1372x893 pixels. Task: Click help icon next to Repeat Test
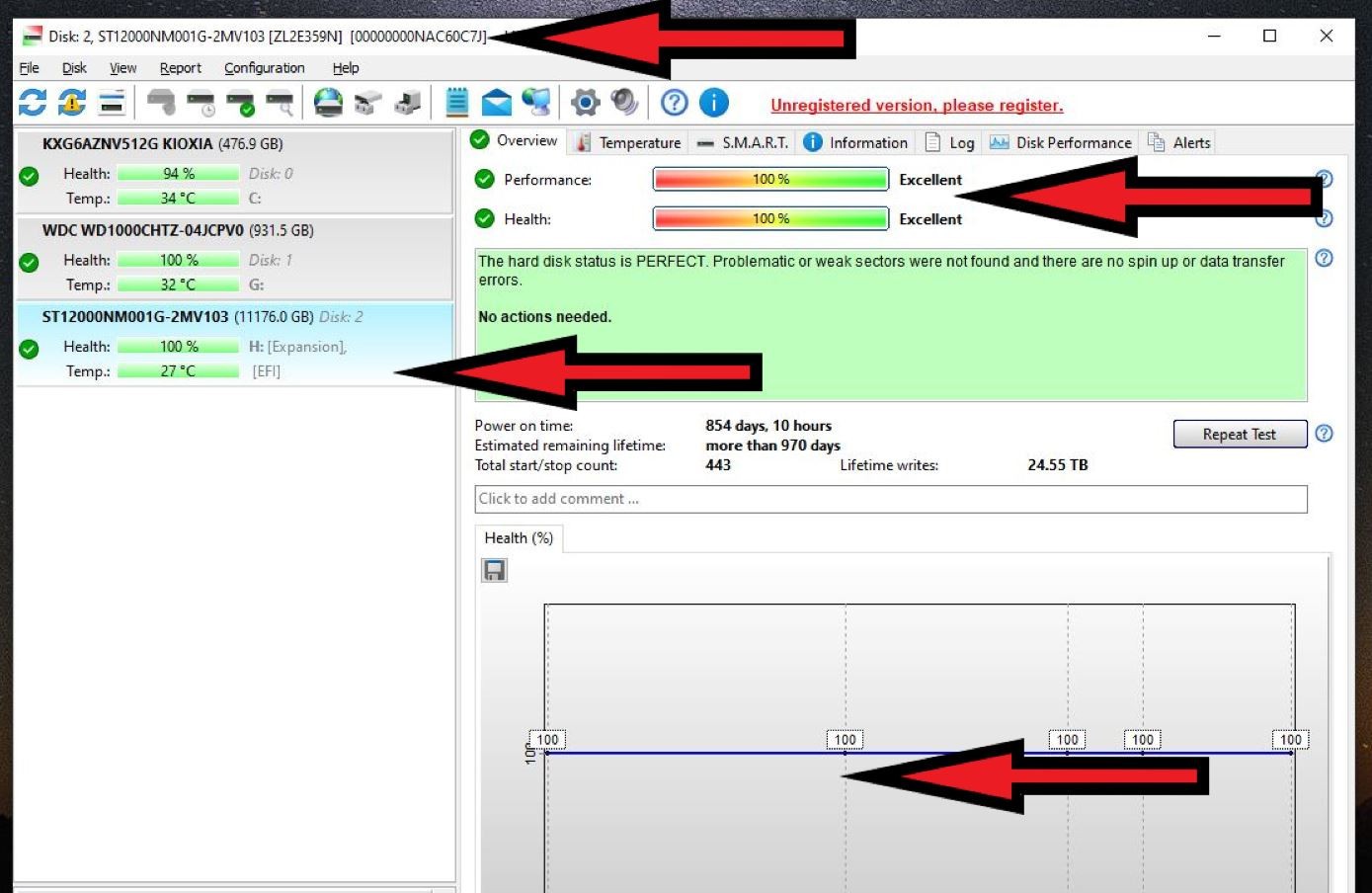click(1325, 434)
